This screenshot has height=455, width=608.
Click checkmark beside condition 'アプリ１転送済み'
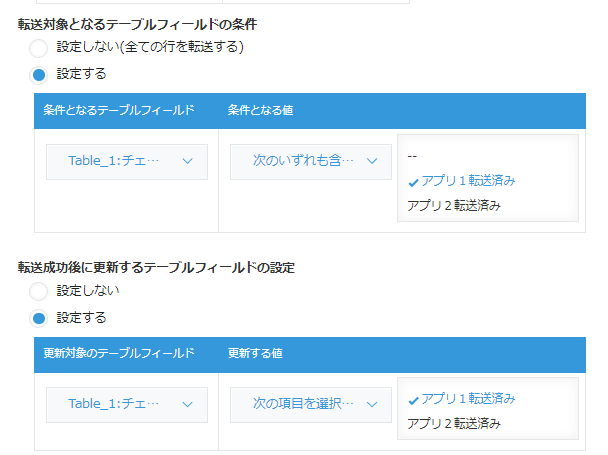click(413, 182)
